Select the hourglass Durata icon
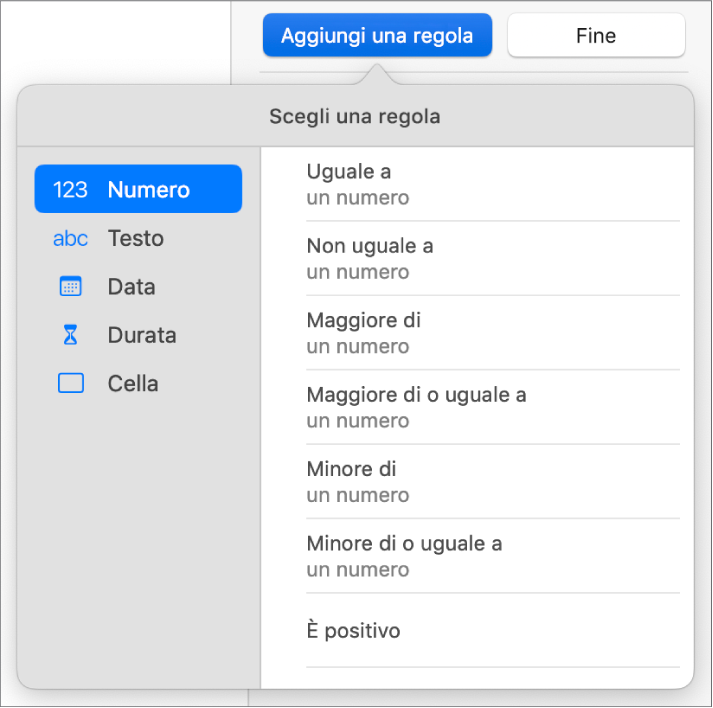 tap(70, 335)
